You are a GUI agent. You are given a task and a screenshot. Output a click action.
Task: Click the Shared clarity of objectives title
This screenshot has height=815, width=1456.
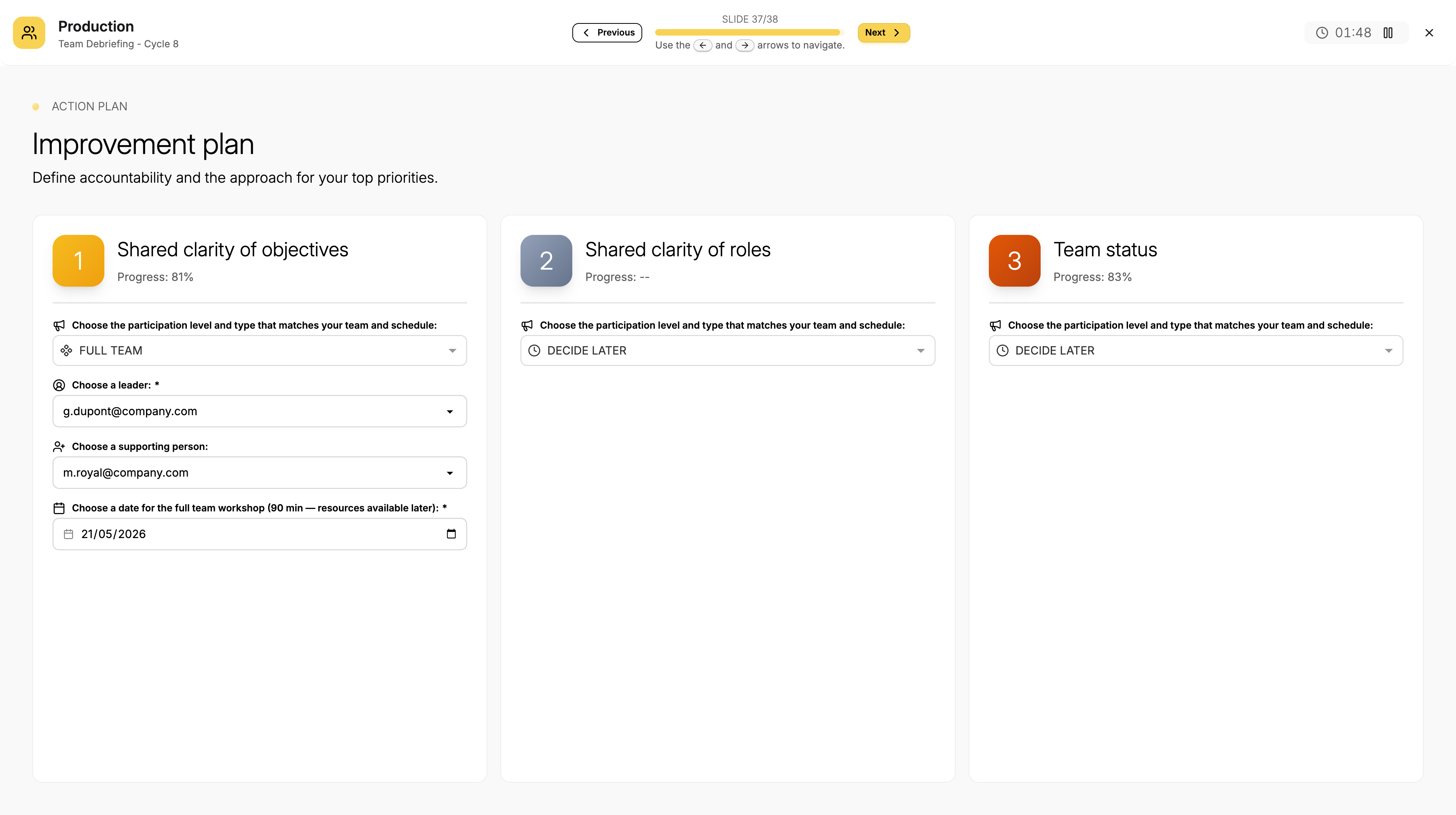click(x=232, y=250)
